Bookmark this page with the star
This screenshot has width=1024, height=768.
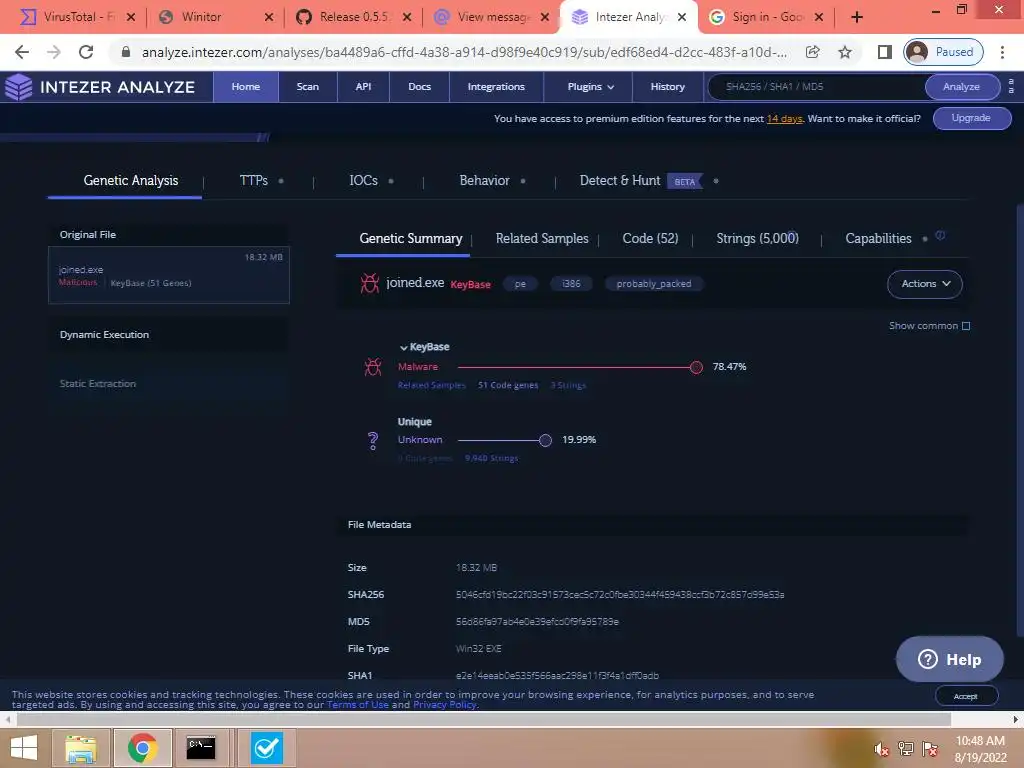coord(845,52)
